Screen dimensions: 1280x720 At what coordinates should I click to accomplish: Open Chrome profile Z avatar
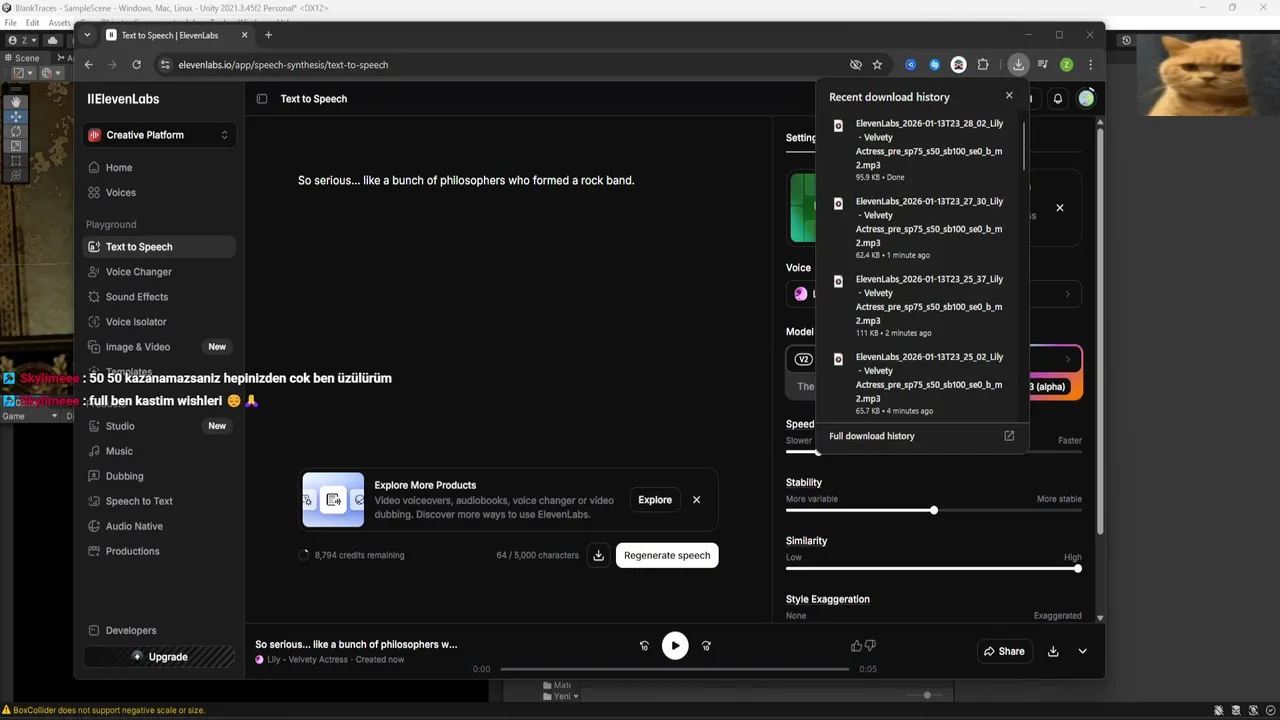[1067, 64]
